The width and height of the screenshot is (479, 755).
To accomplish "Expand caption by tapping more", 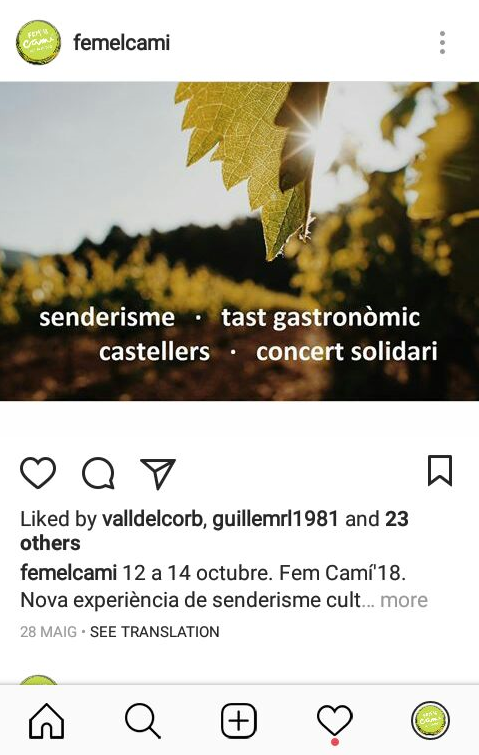I will pyautogui.click(x=404, y=600).
